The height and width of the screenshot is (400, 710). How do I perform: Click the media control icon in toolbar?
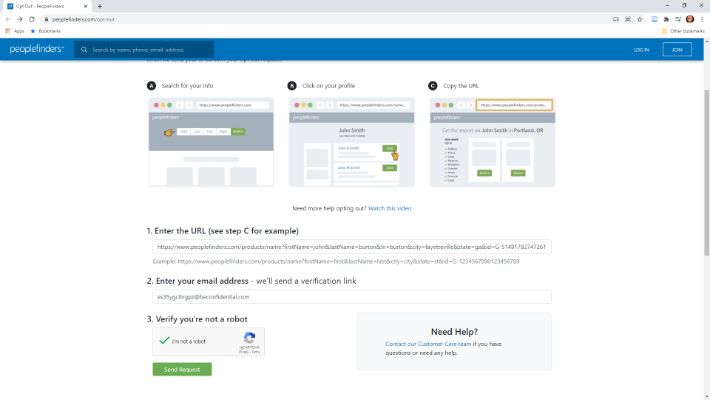pyautogui.click(x=678, y=19)
